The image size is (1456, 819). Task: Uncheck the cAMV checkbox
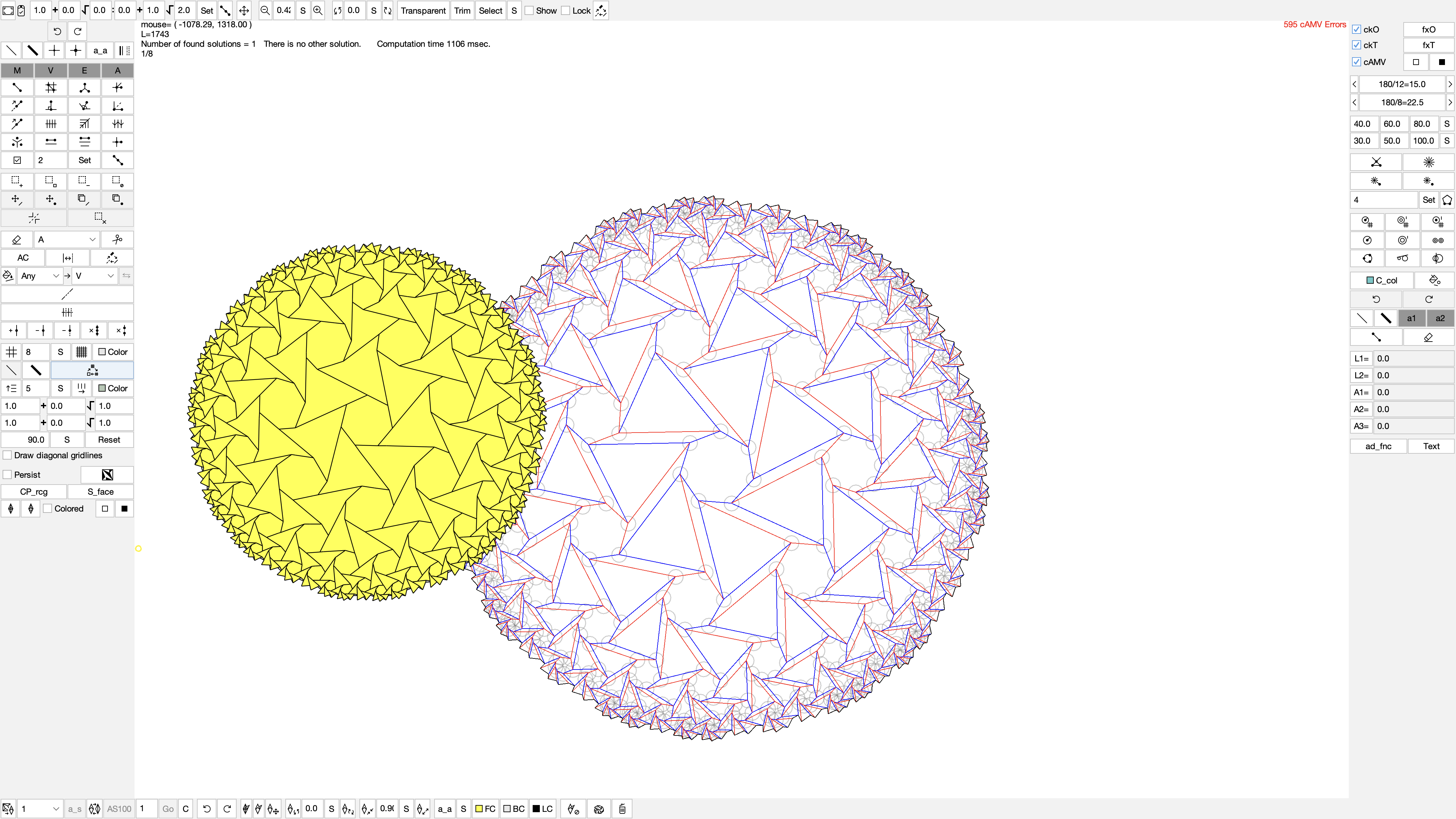tap(1357, 62)
